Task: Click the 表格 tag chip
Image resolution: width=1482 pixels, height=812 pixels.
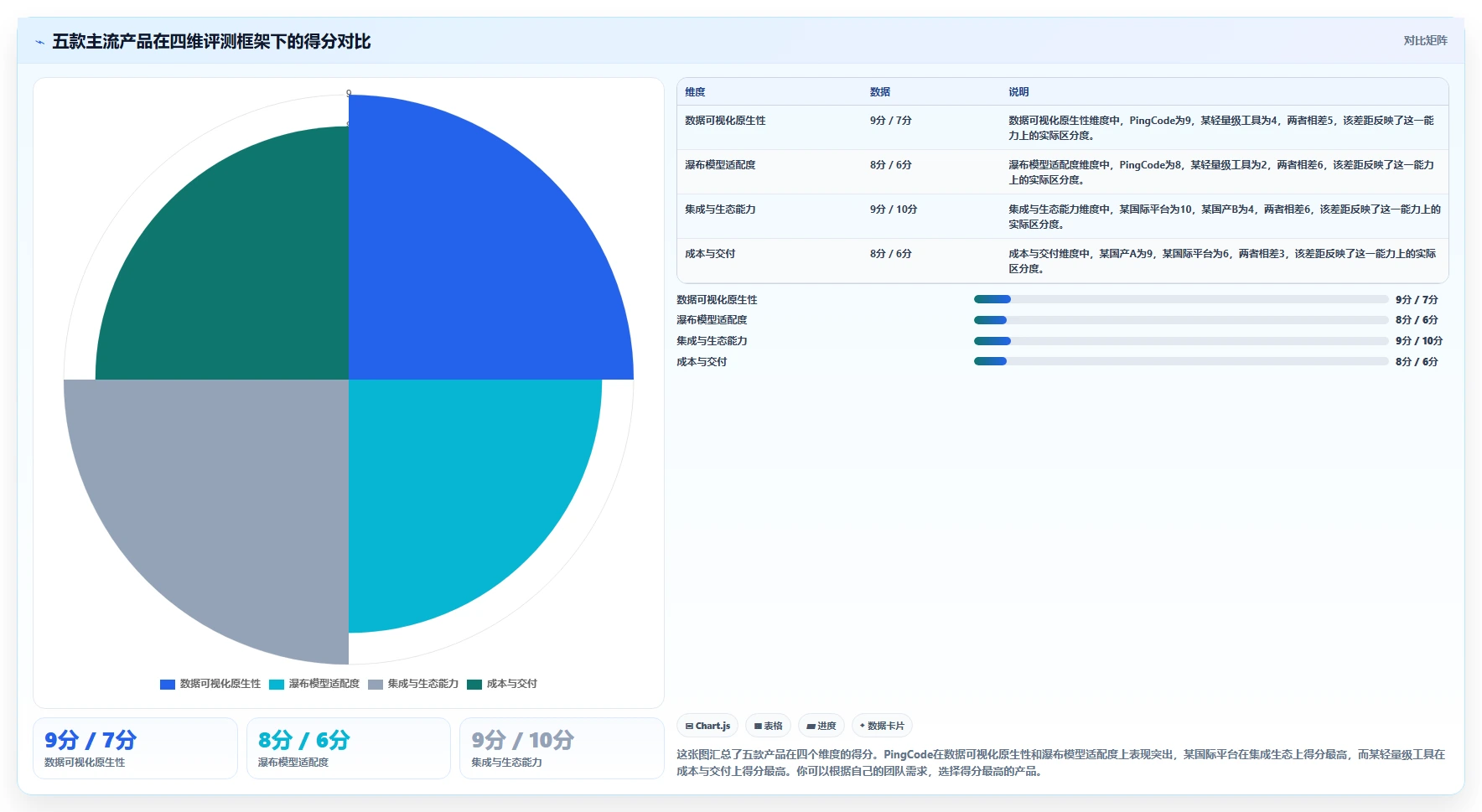Action: pyautogui.click(x=768, y=726)
